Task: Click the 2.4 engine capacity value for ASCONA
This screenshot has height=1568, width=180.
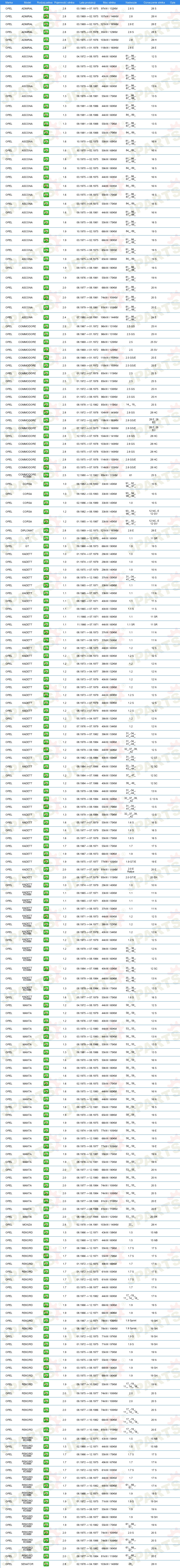Action: pyautogui.click(x=64, y=317)
